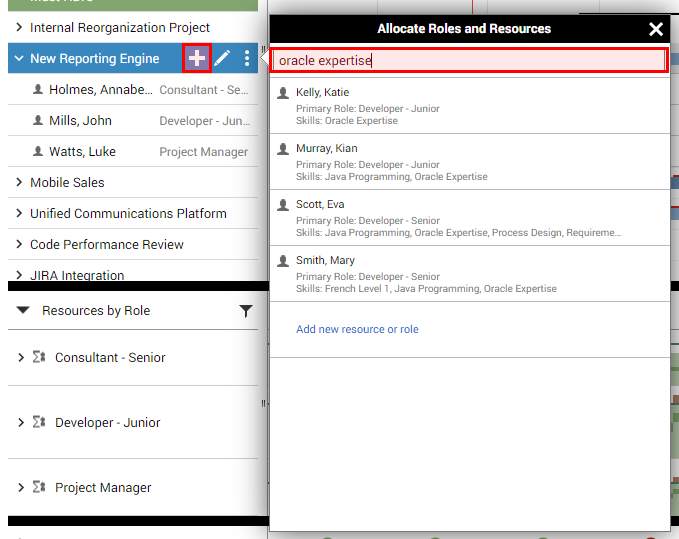
Task: Select Smith, Mary from search results
Action: 469,274
